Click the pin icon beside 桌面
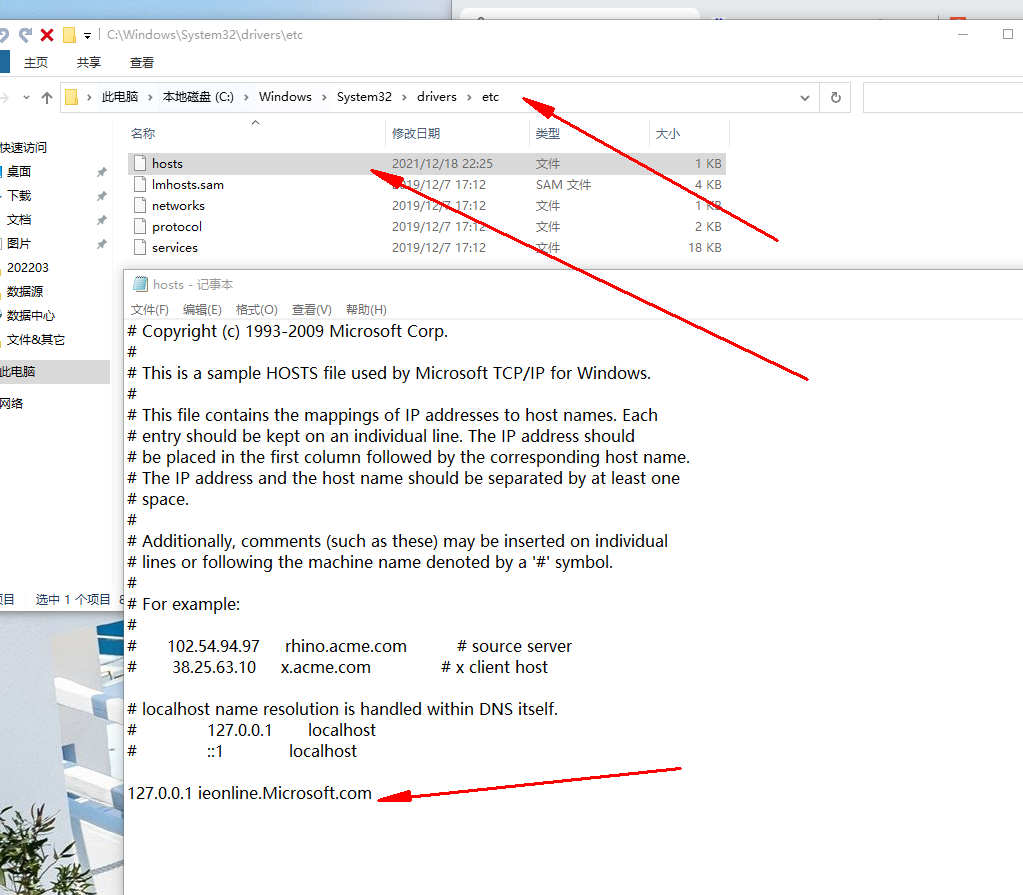The image size is (1023, 895). click(101, 172)
